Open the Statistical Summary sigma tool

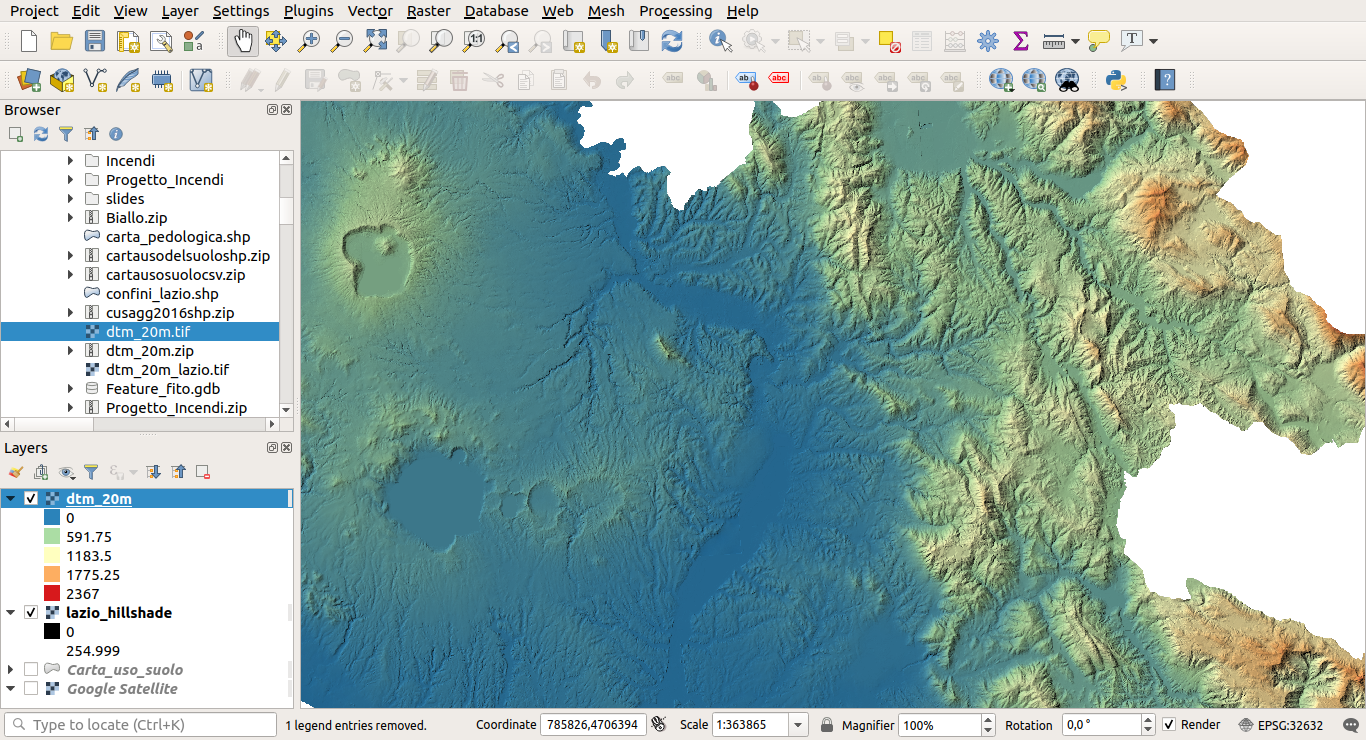coord(1020,41)
